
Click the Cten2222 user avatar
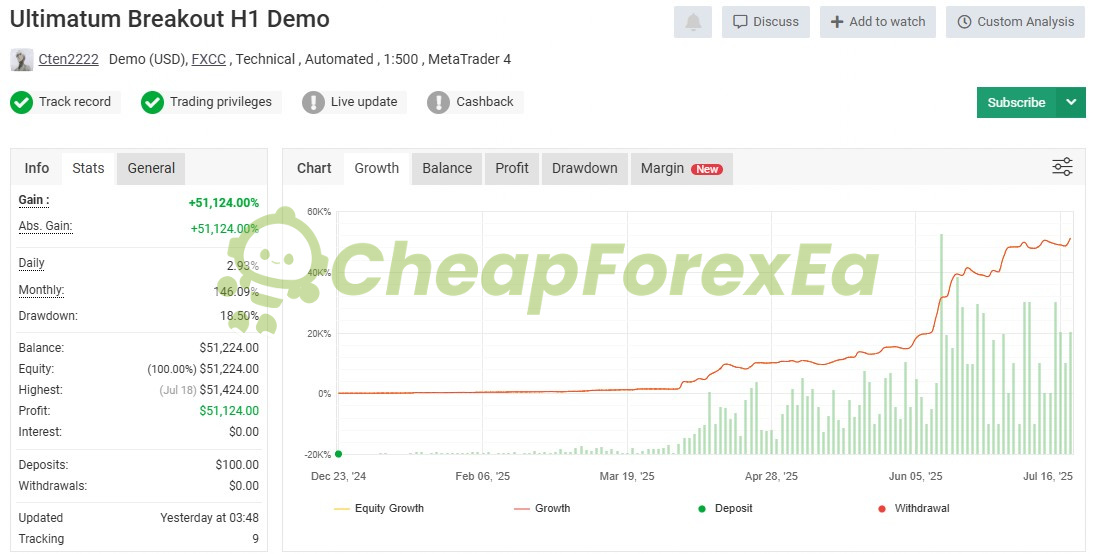[x=22, y=60]
